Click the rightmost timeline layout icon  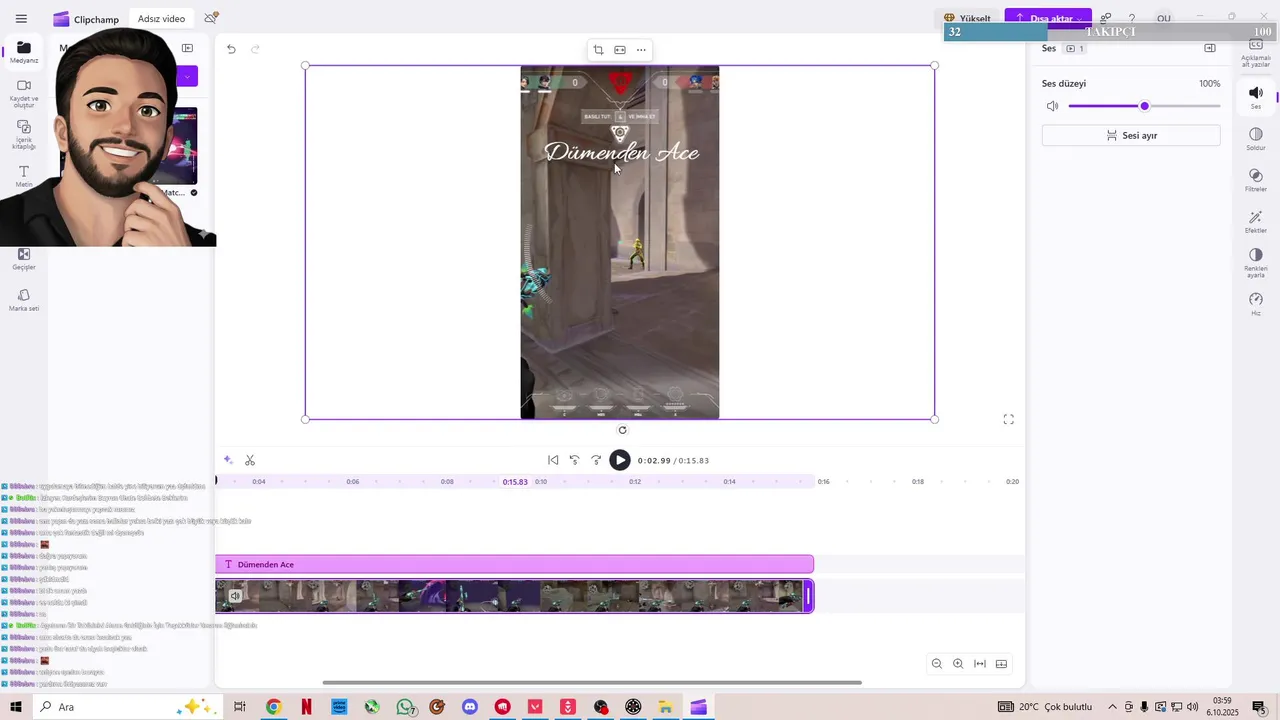point(1001,664)
